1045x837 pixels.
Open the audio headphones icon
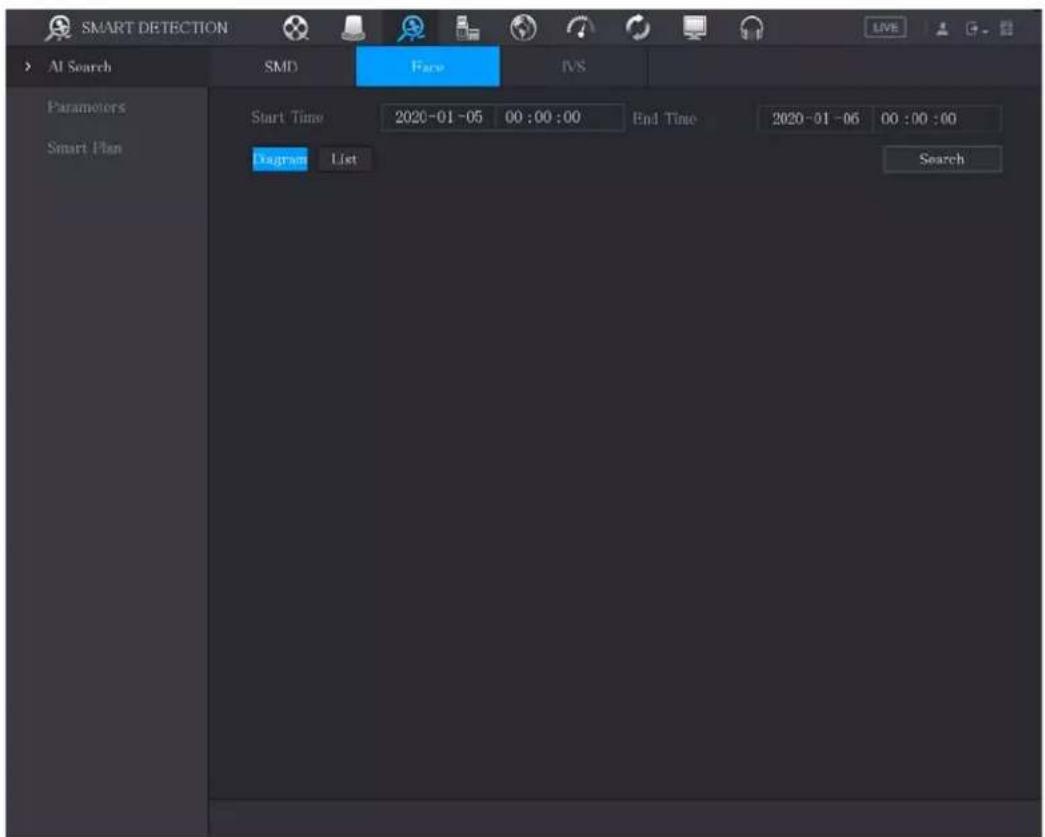(x=752, y=29)
